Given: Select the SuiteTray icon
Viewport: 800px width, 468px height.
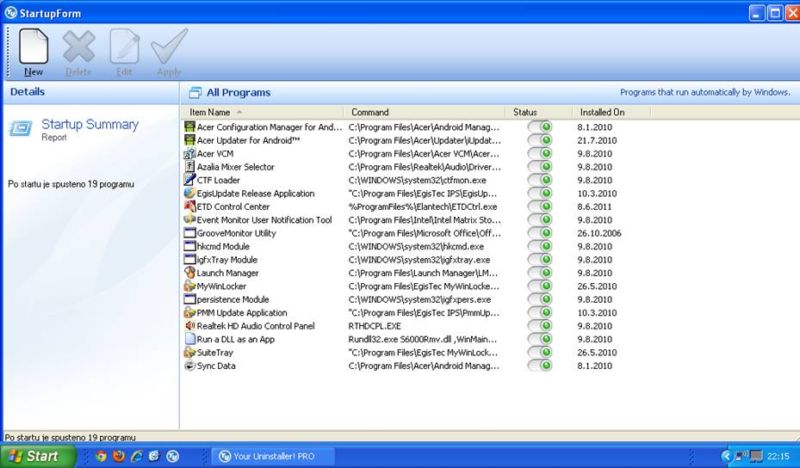Looking at the screenshot, I should (x=190, y=352).
